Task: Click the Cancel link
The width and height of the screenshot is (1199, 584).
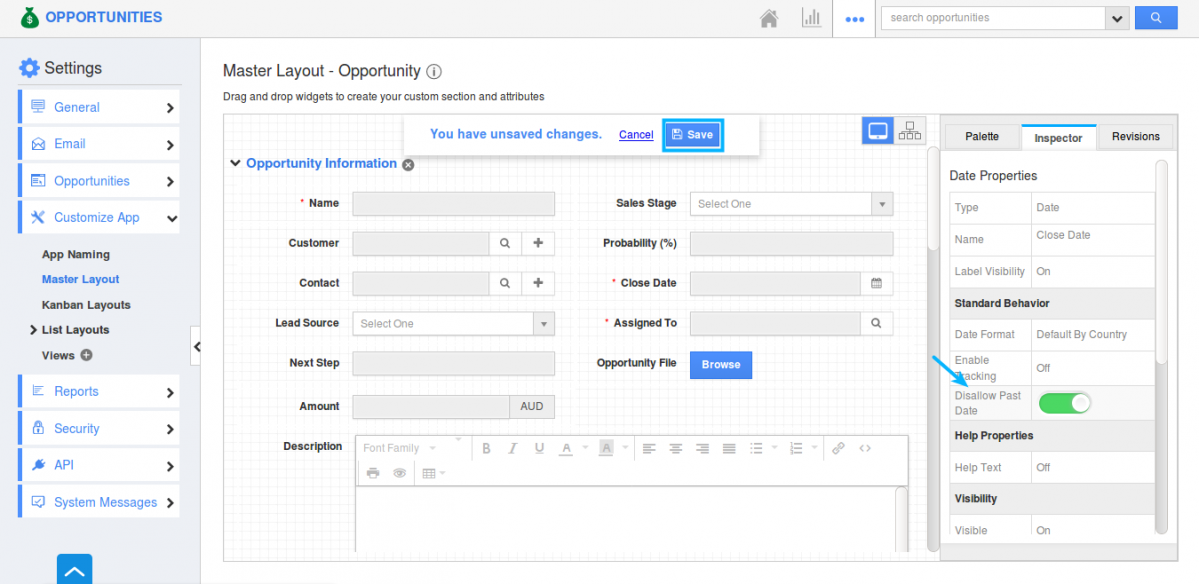Action: point(636,135)
